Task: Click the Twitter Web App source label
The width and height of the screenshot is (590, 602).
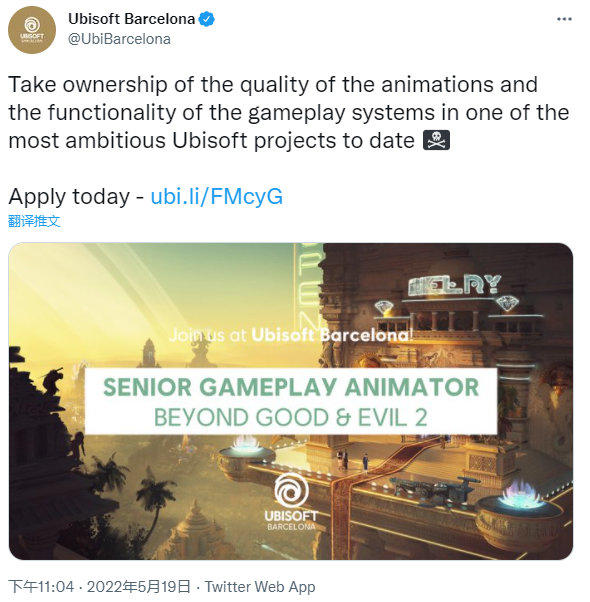Action: [x=260, y=587]
